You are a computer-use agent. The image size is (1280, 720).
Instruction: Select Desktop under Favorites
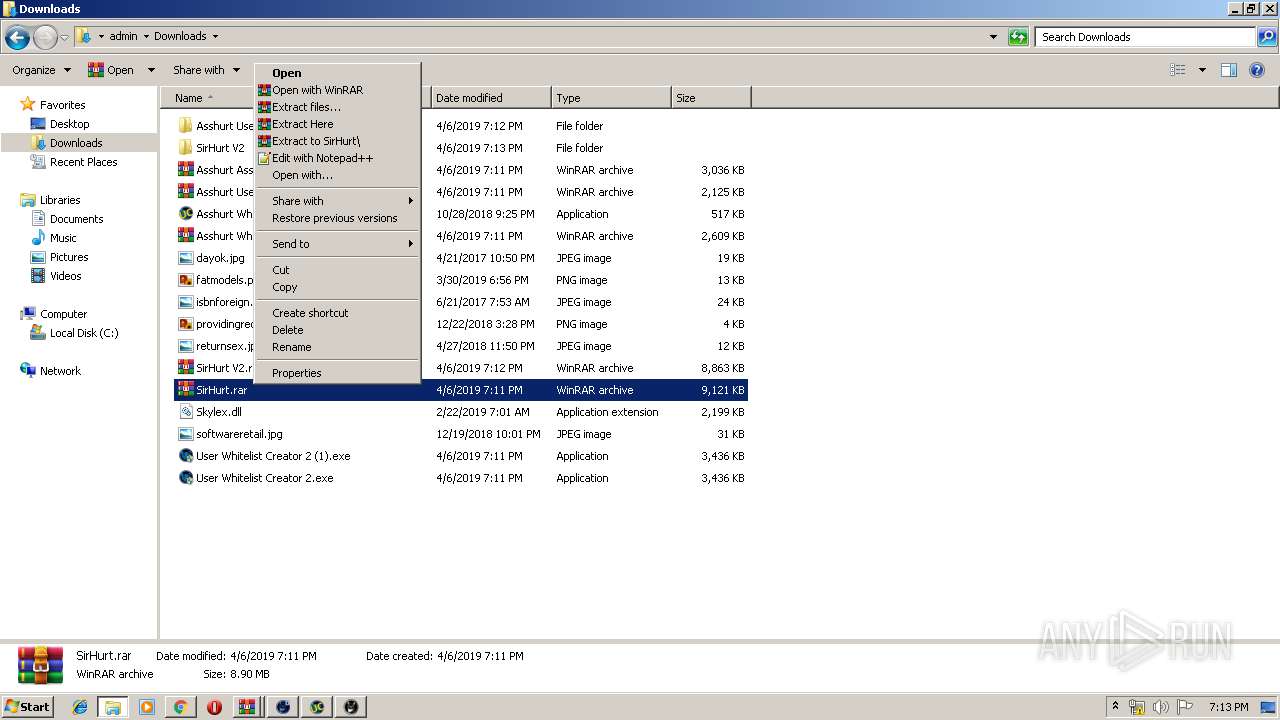[x=70, y=124]
